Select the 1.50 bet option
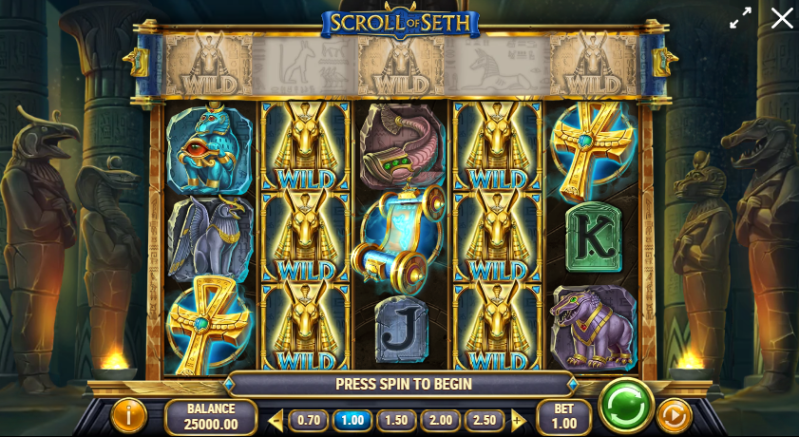This screenshot has width=799, height=437. point(396,420)
